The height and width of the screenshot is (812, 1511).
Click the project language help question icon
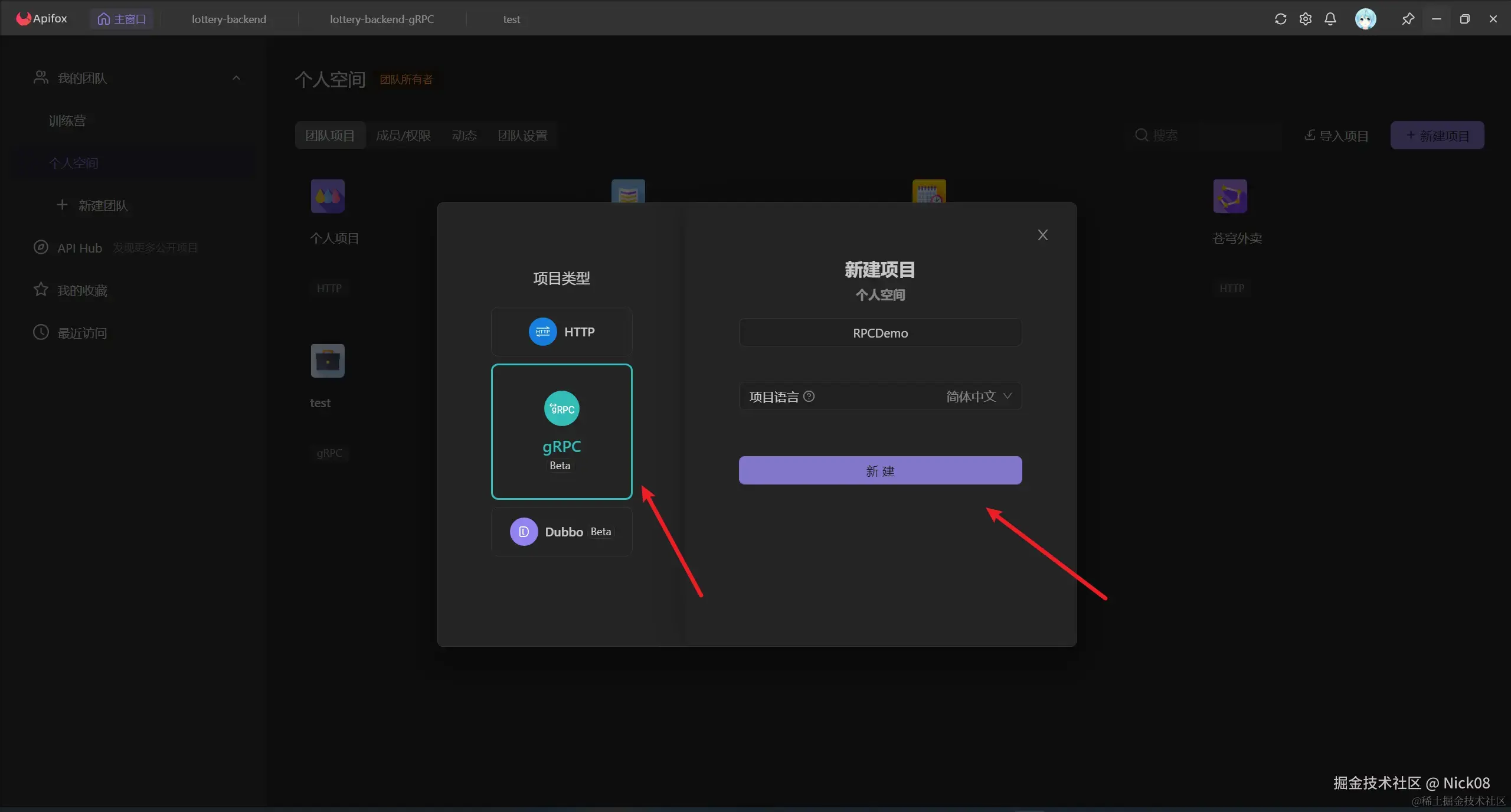809,397
